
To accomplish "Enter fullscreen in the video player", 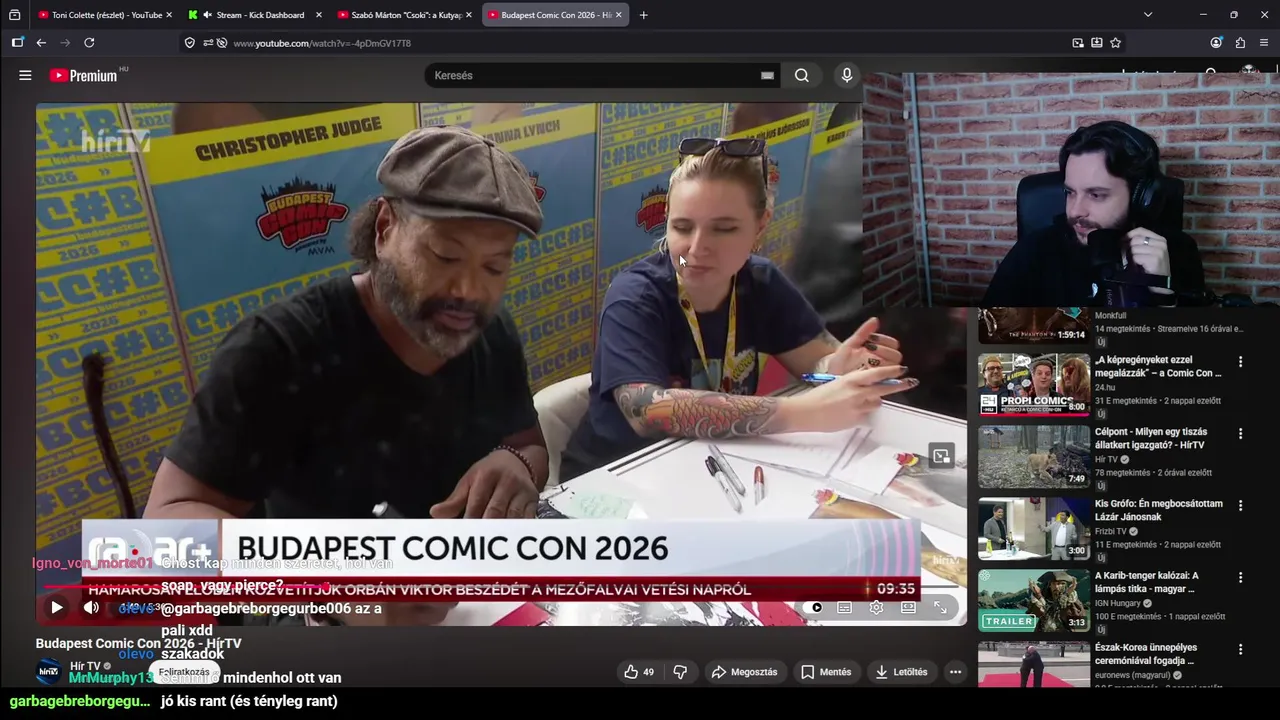I will tap(940, 607).
